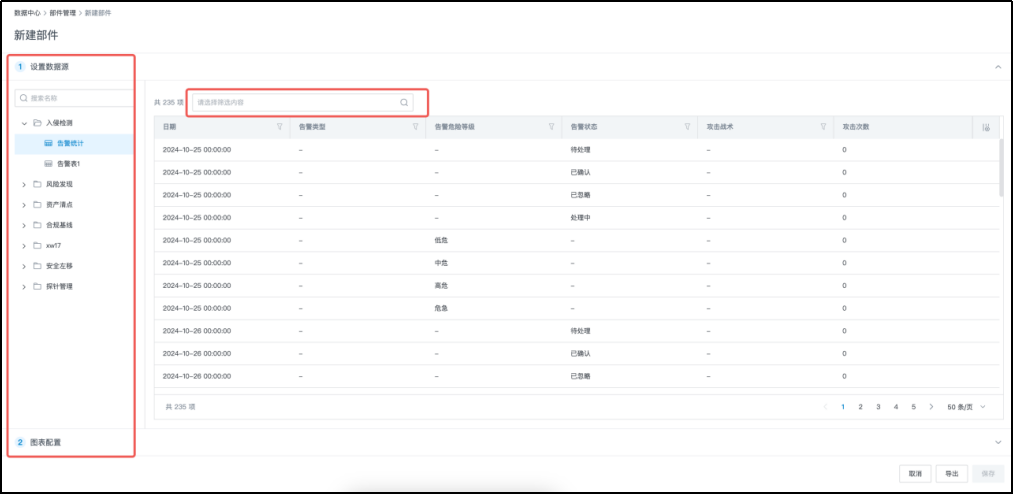Click the 取消 button
This screenshot has width=1013, height=494.
(x=915, y=473)
